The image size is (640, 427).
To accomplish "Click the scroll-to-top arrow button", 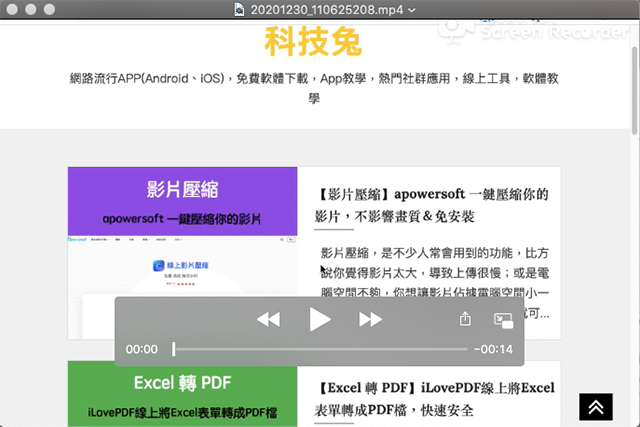I will point(596,407).
